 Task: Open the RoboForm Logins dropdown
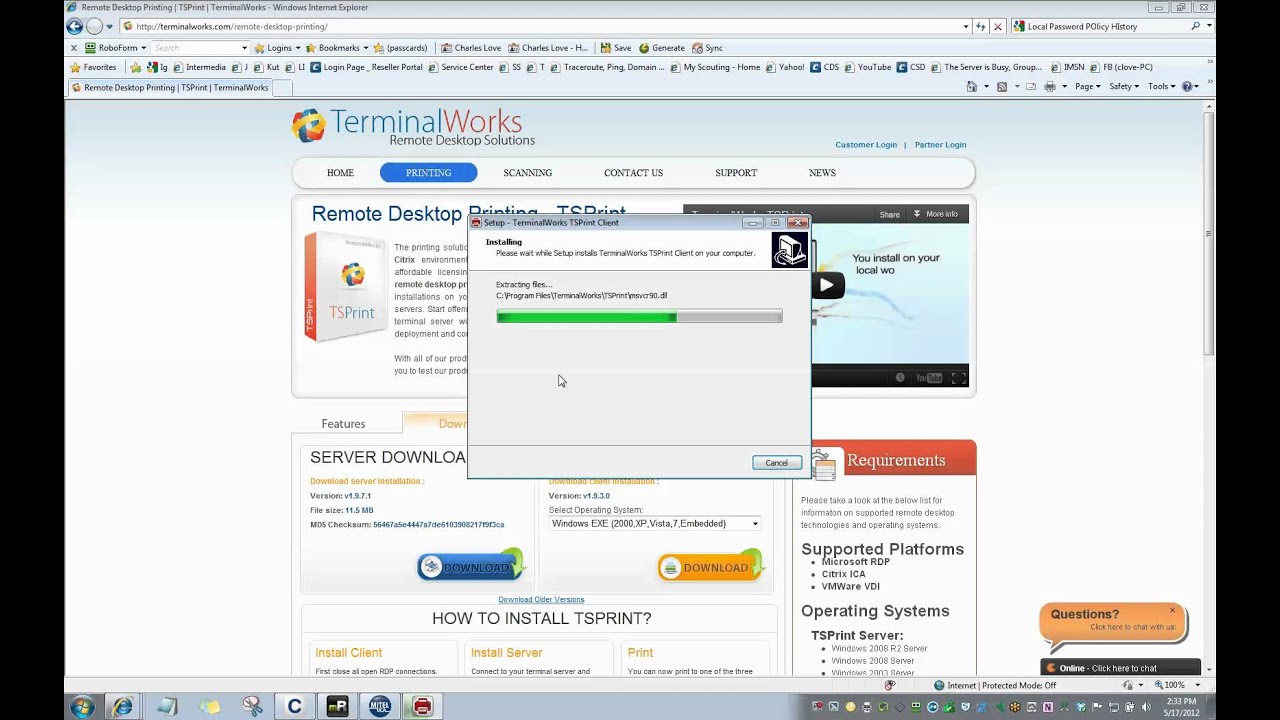277,48
